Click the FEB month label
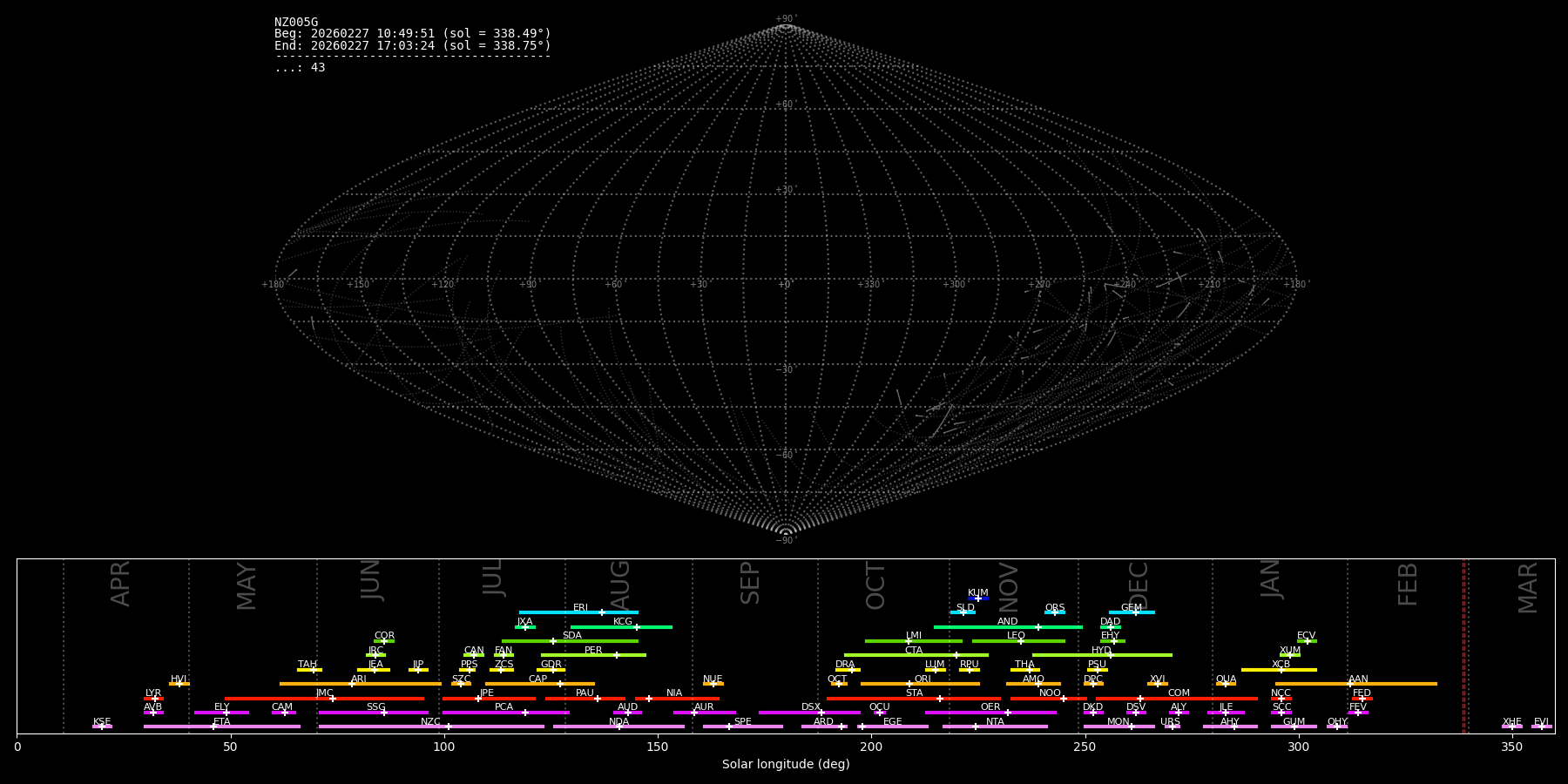1568x784 pixels. 1408,584
